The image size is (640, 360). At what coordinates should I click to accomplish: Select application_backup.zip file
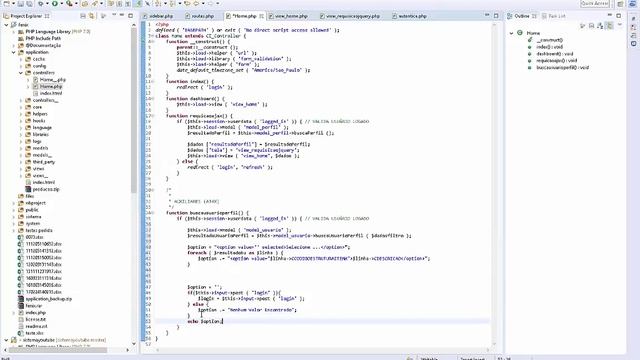tap(48, 299)
